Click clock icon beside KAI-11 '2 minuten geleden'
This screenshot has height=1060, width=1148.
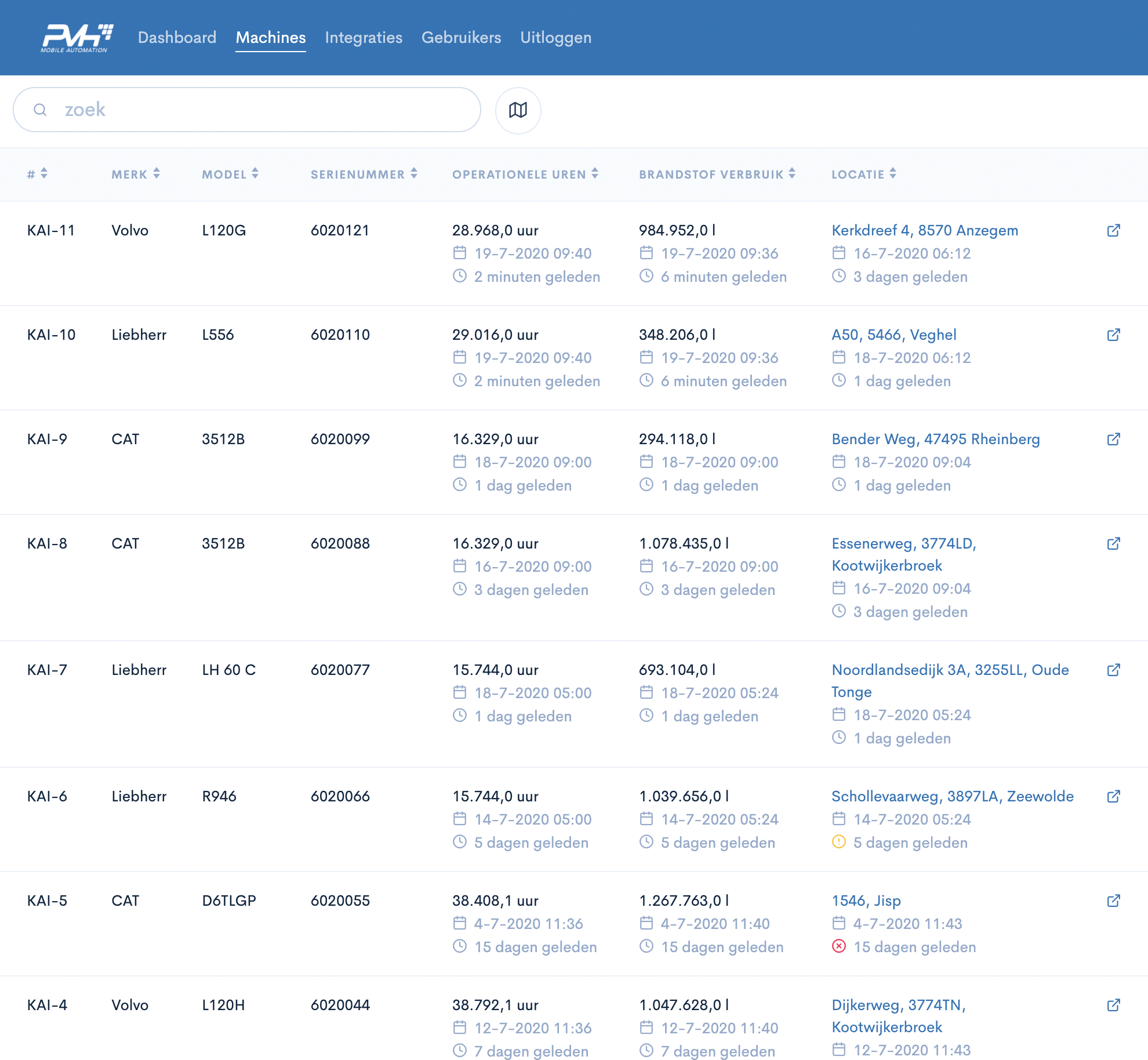pyautogui.click(x=460, y=276)
